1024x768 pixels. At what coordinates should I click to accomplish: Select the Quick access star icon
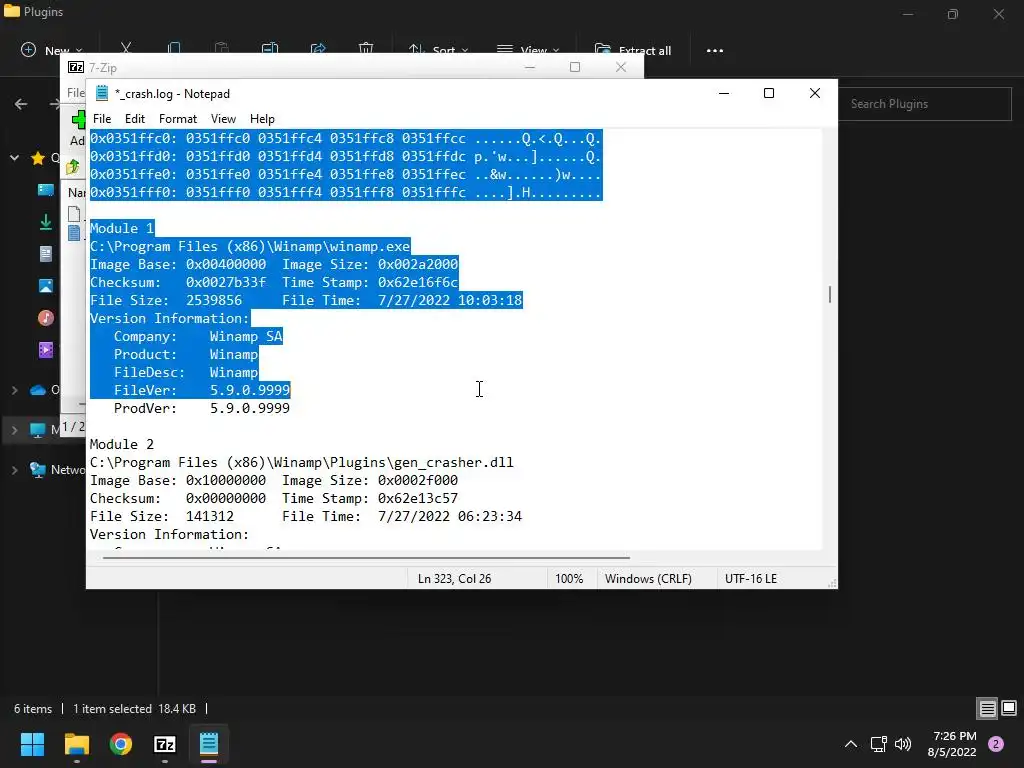(38, 157)
